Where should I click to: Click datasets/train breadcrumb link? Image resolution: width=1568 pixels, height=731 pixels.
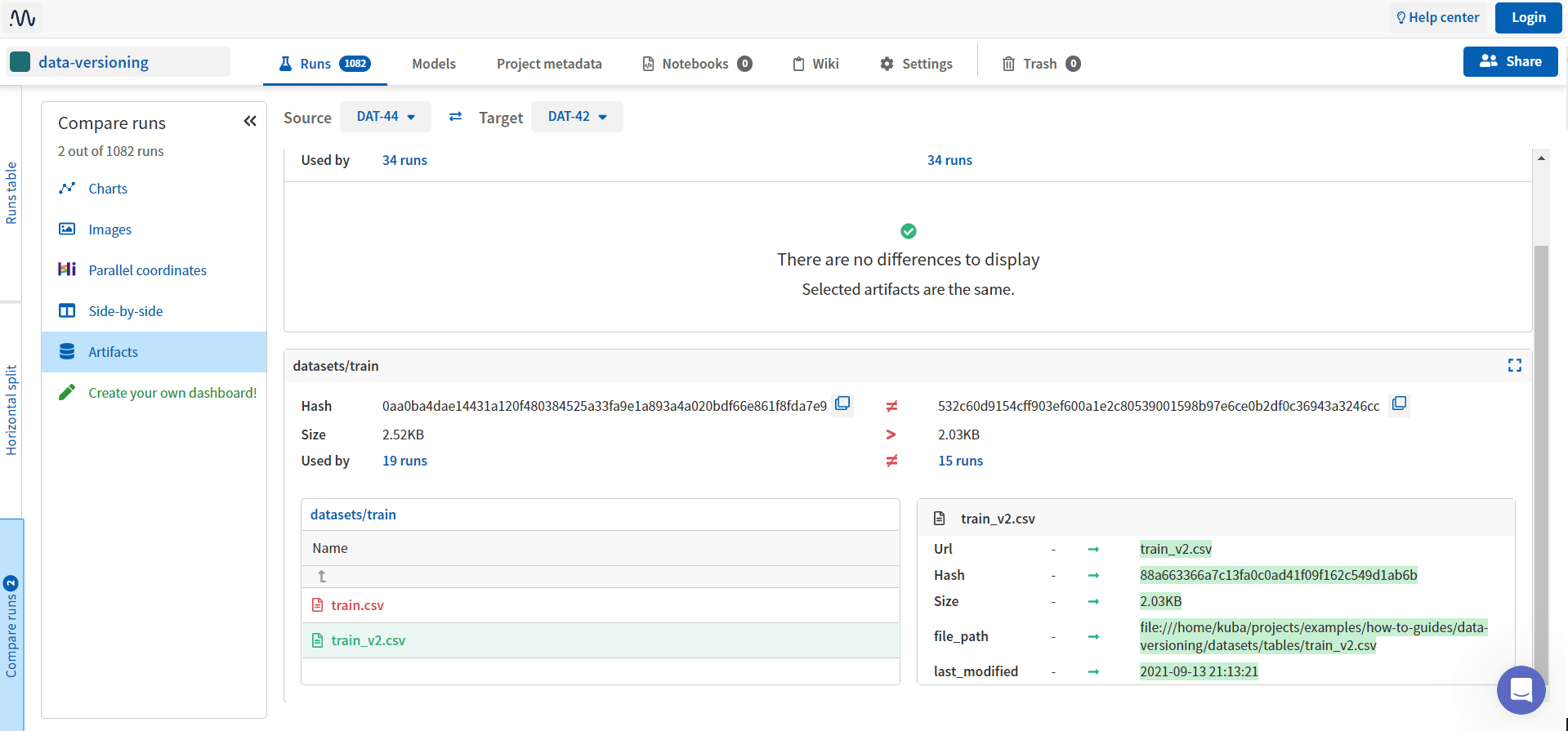353,515
